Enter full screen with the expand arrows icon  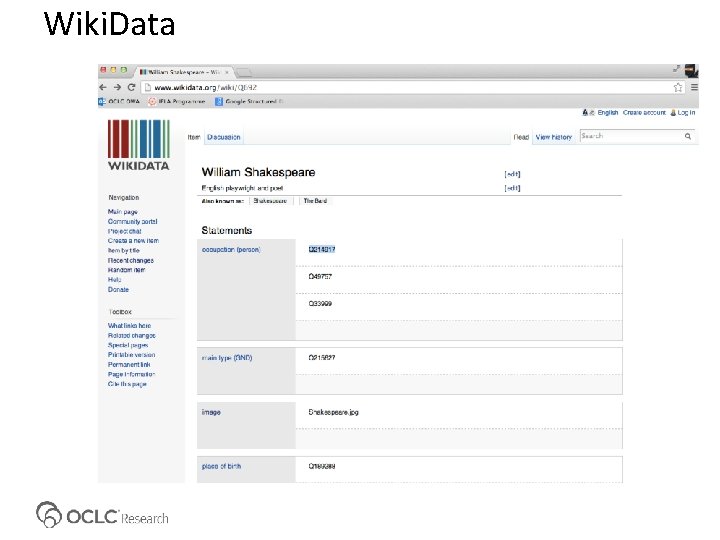click(x=676, y=68)
